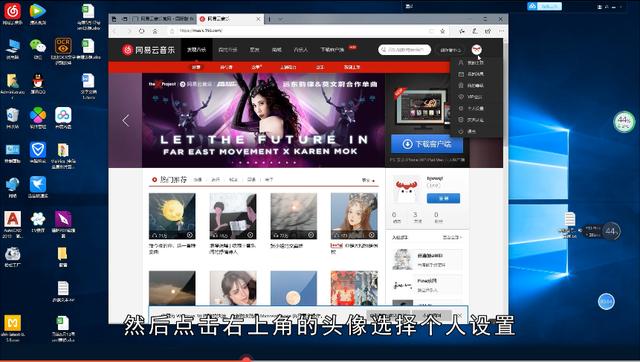Click the browser refresh icon
This screenshot has width=640, height=362.
click(142, 31)
